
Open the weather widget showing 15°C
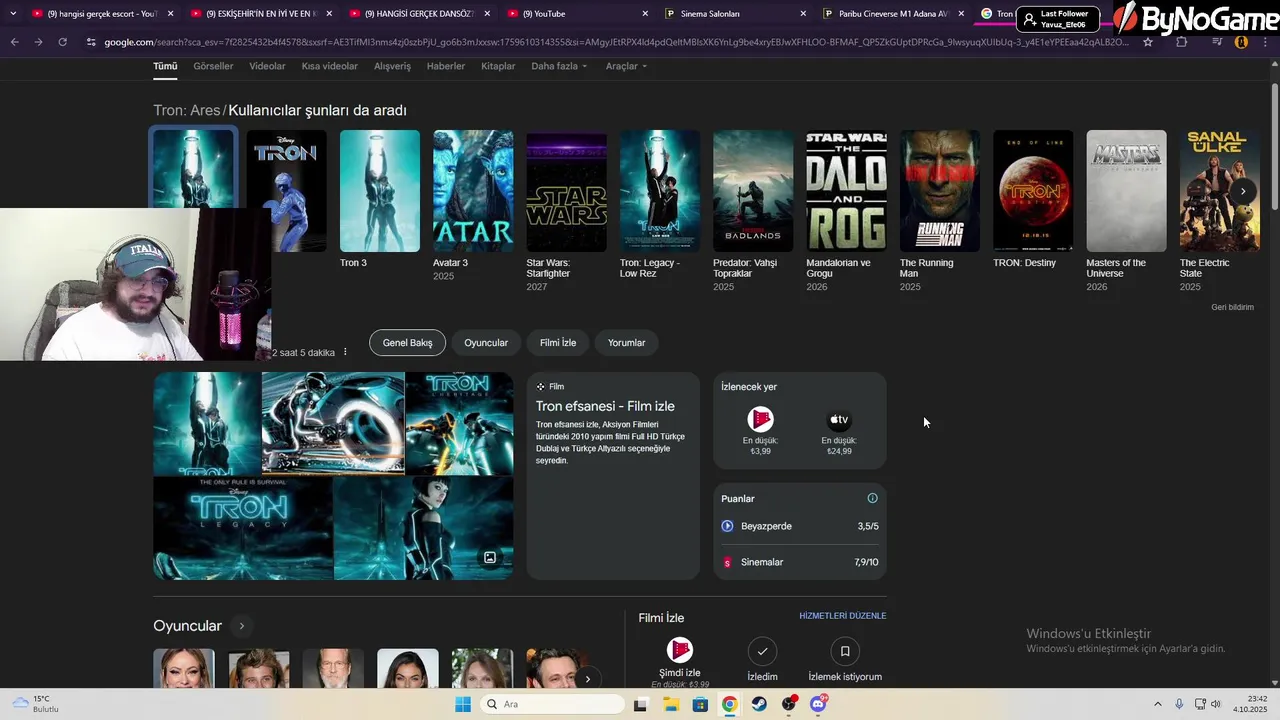pyautogui.click(x=35, y=704)
